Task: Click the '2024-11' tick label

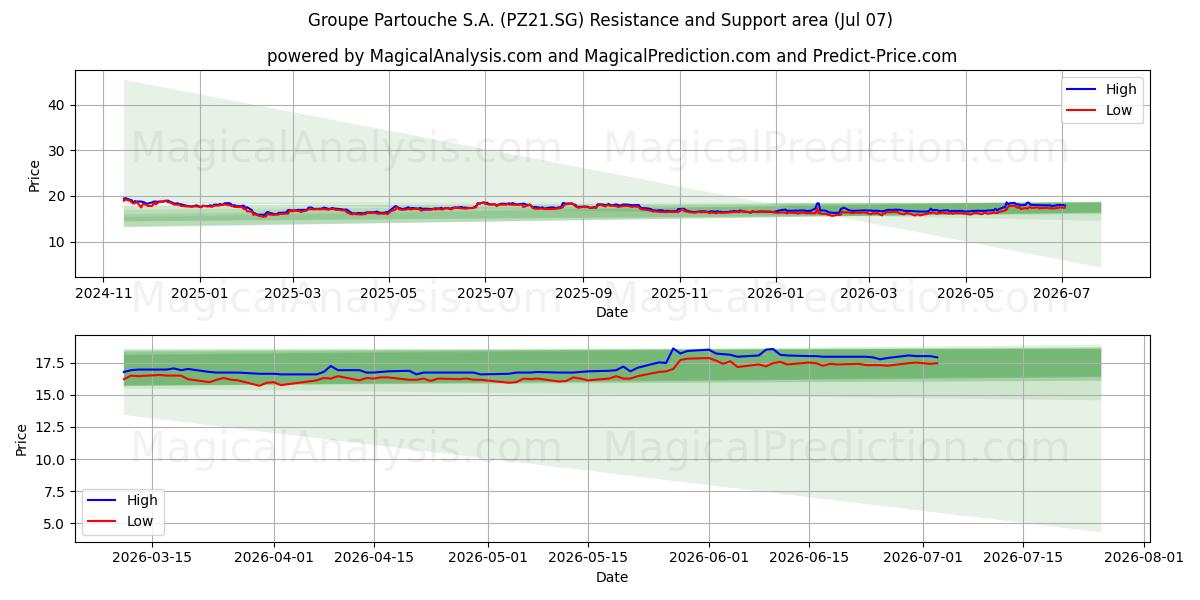Action: click(x=104, y=293)
